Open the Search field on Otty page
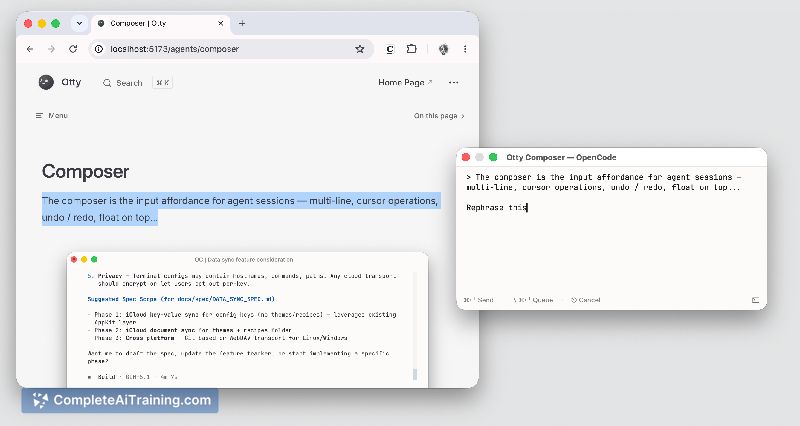Screen dimensions: 800x426 click(137, 83)
